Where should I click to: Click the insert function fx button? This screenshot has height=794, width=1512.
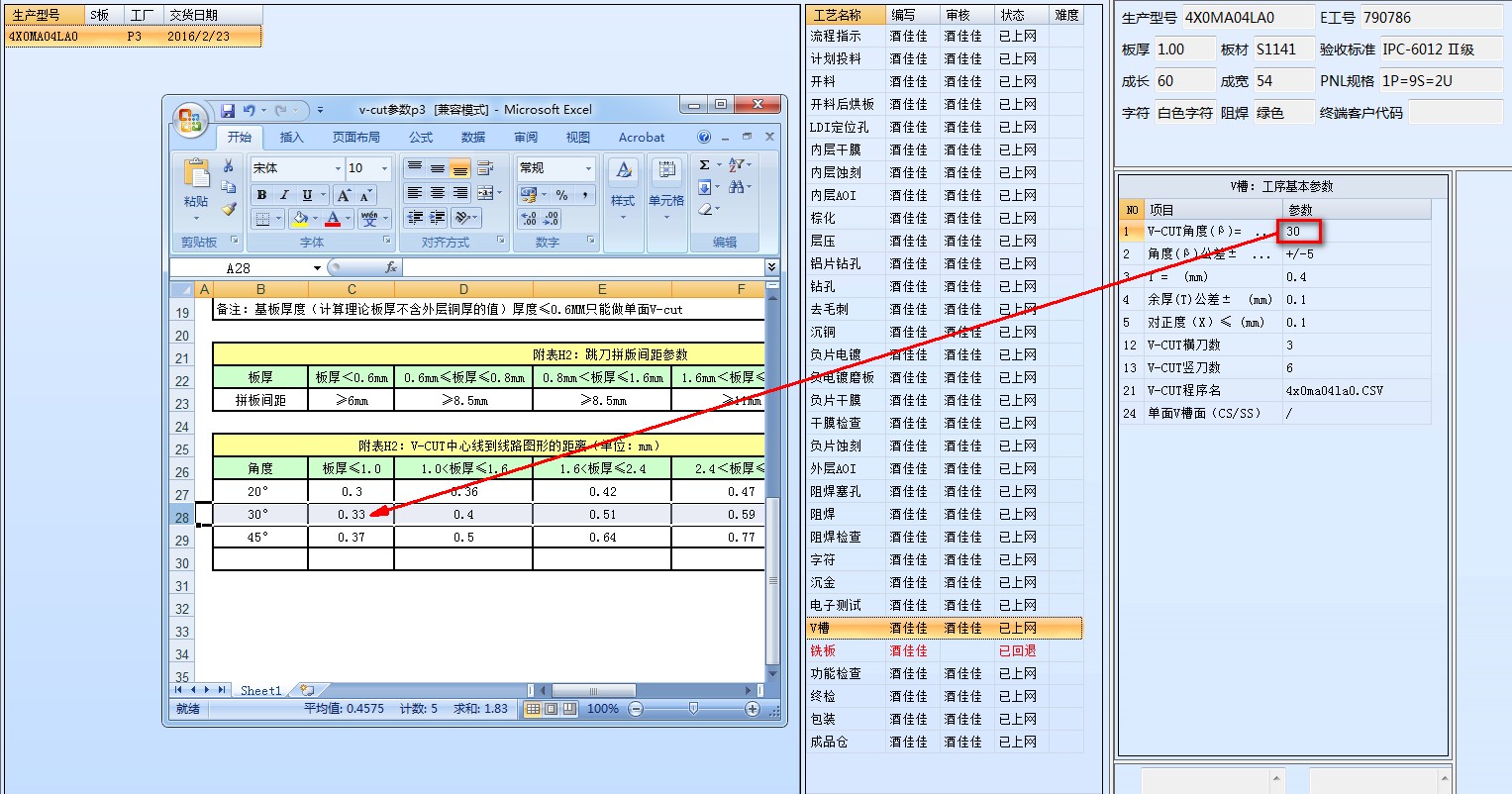point(390,267)
